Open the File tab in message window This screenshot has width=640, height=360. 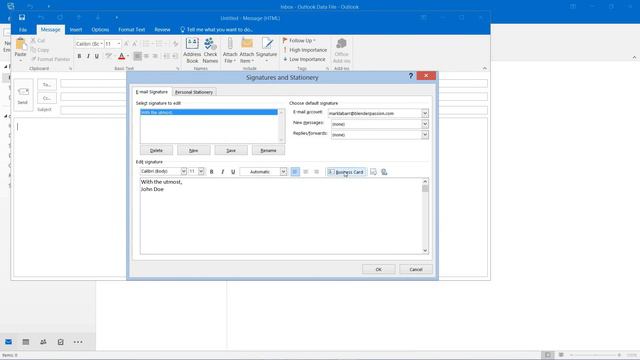(23, 30)
